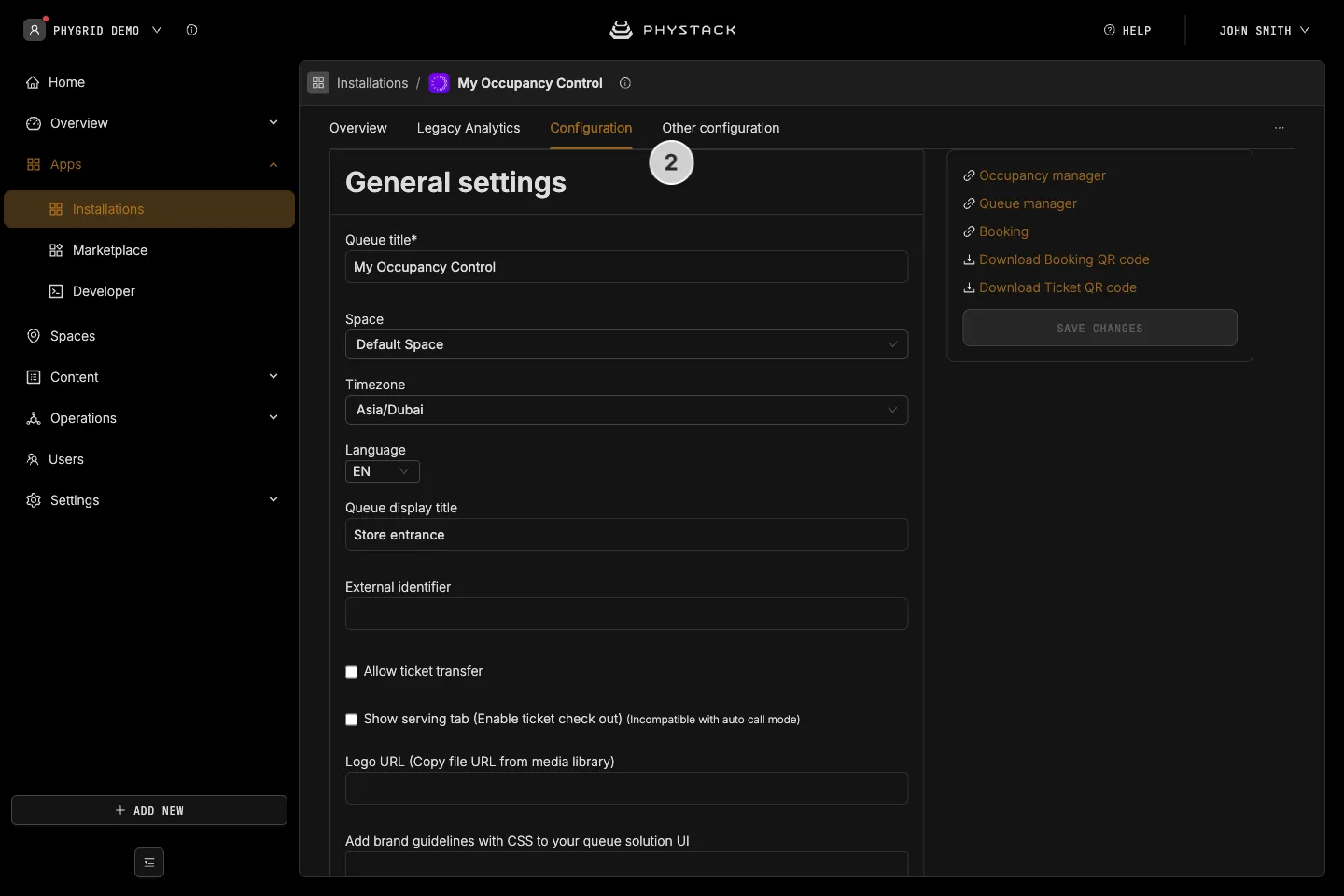
Task: Check the Show serving tab checkbox
Action: pos(352,720)
